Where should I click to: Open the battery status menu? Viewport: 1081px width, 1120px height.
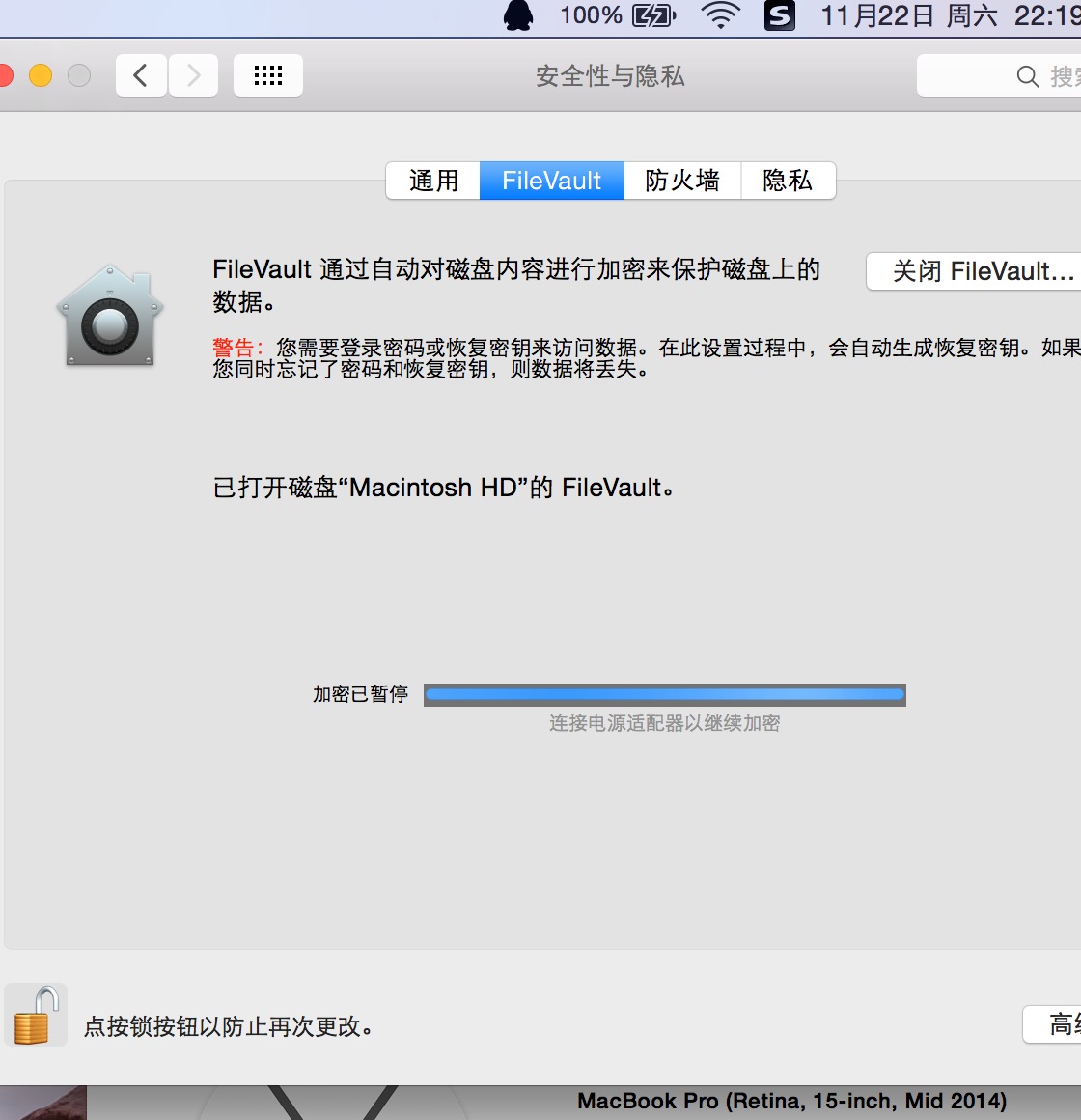(654, 15)
